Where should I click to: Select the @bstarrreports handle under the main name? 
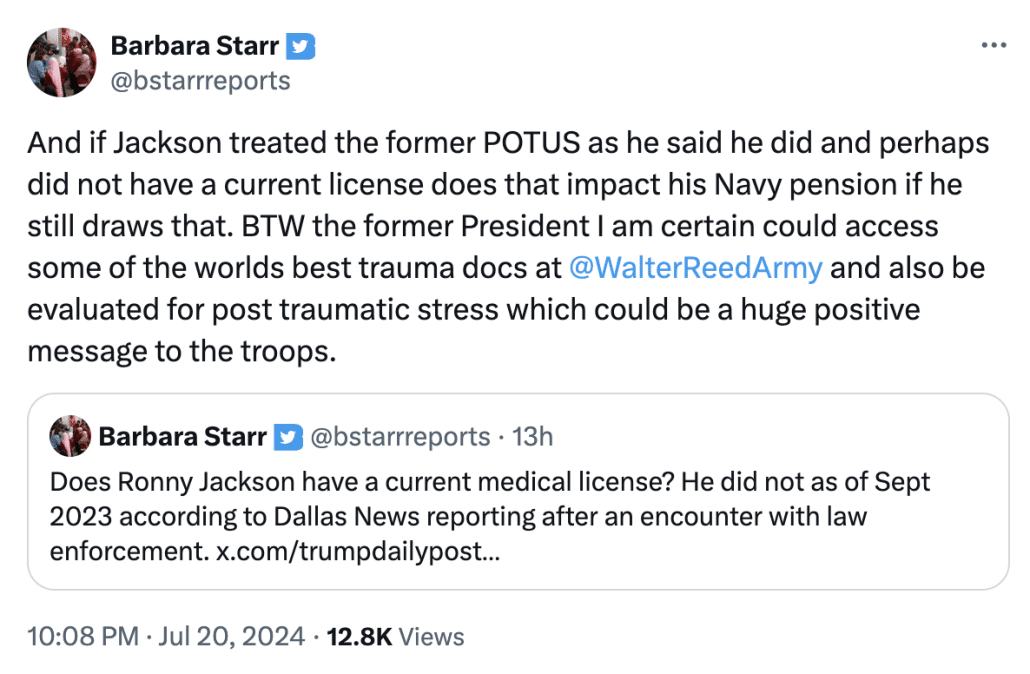point(200,81)
